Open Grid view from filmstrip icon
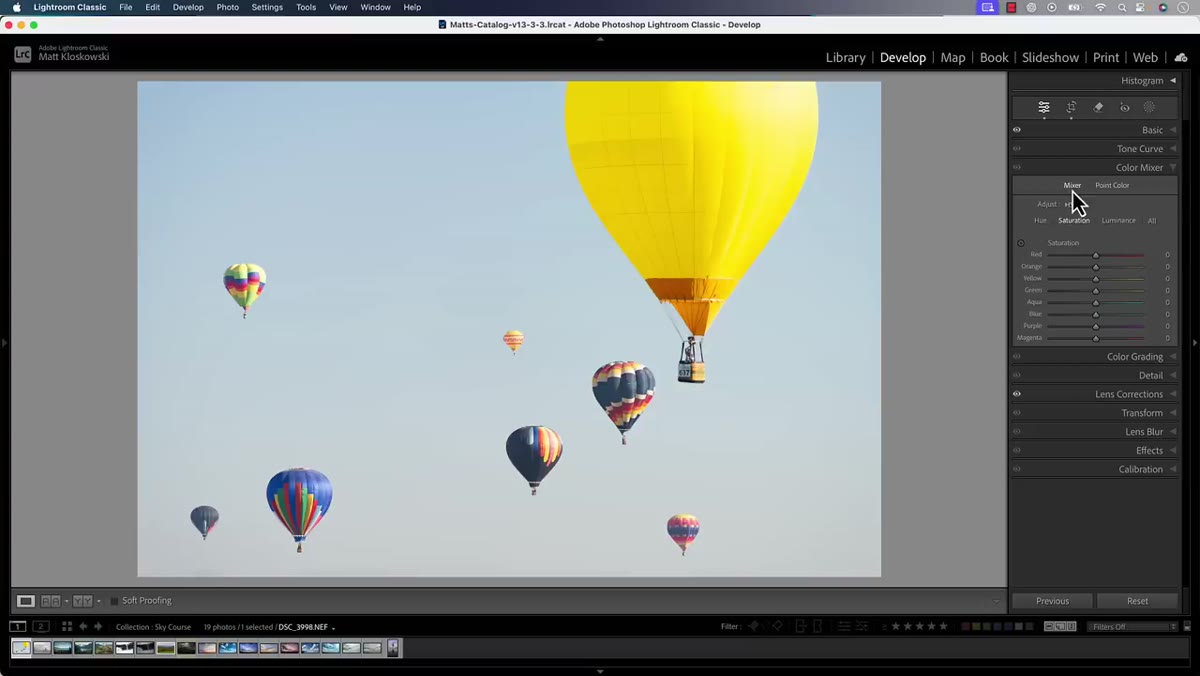Image resolution: width=1200 pixels, height=676 pixels. click(x=67, y=627)
